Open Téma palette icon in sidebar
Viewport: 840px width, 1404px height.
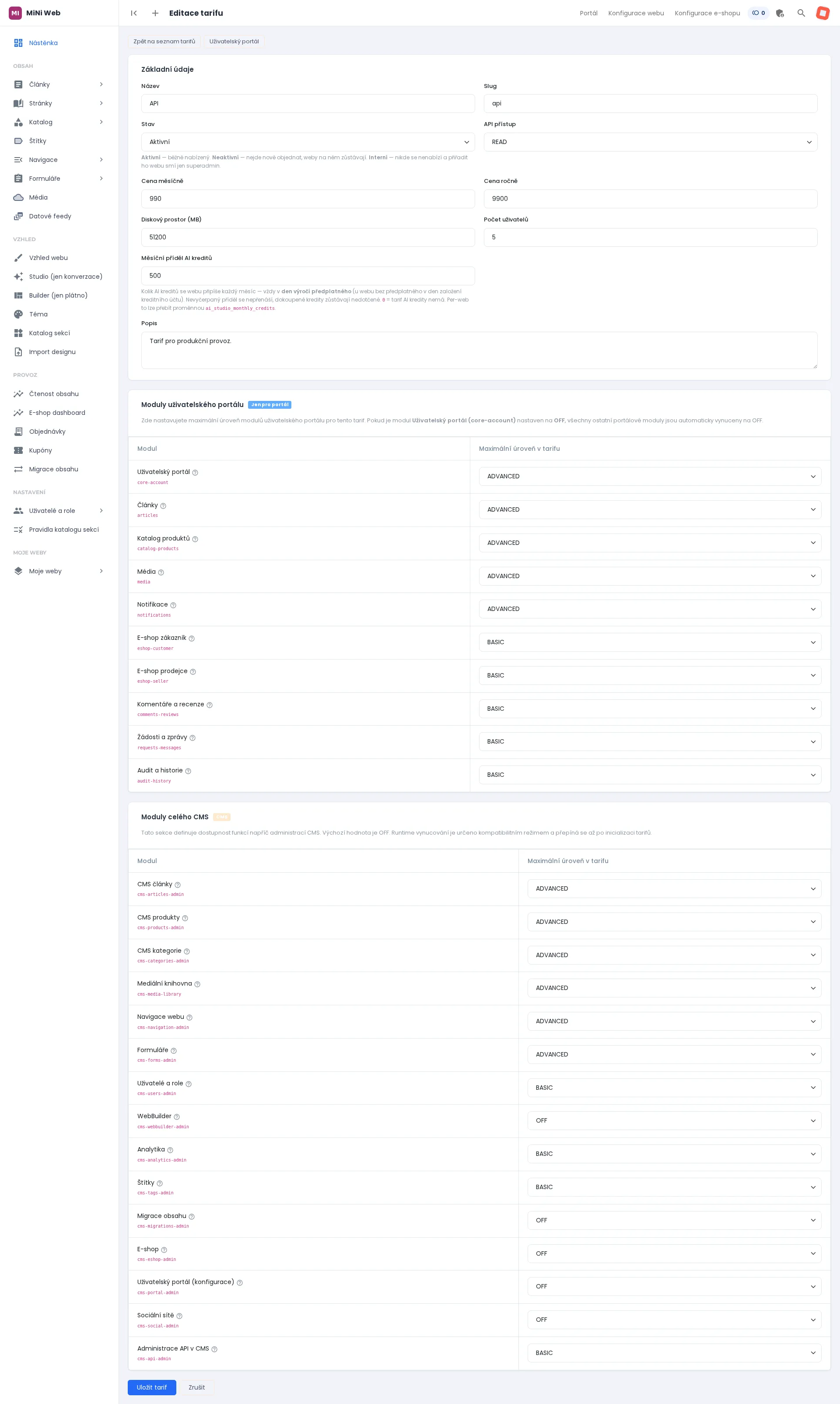(x=18, y=314)
